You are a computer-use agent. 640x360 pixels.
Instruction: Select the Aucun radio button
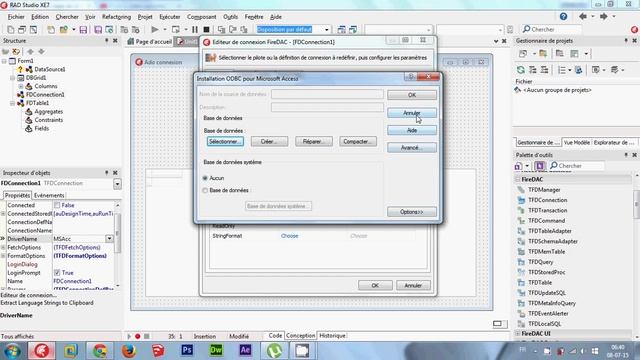click(x=205, y=178)
